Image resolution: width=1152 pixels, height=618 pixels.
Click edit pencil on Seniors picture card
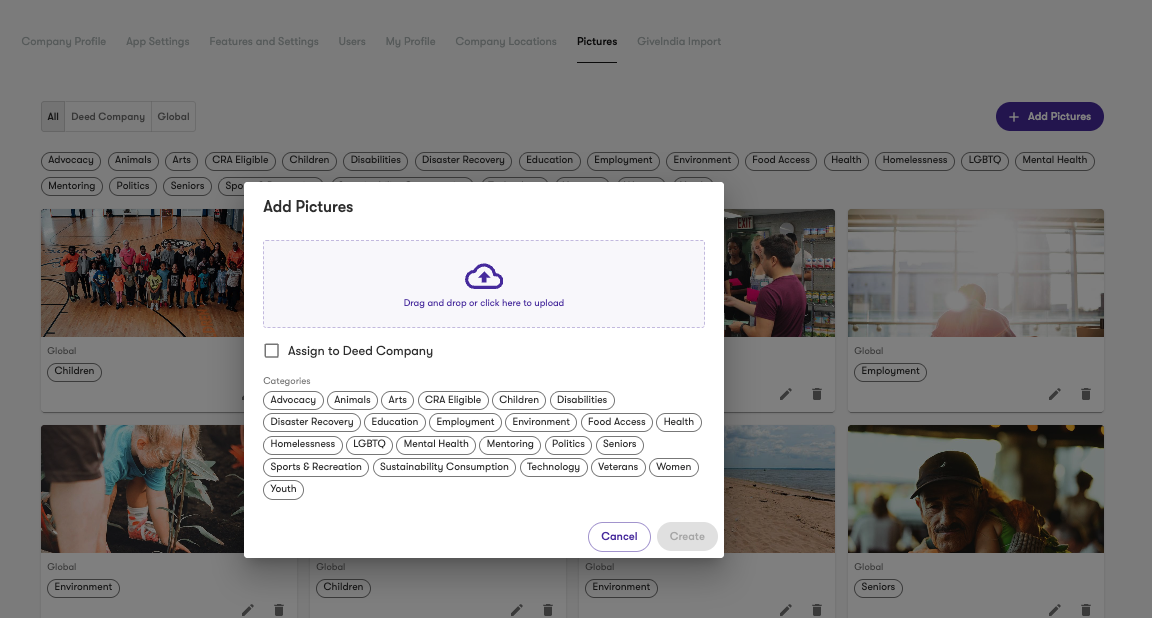coord(1054,610)
